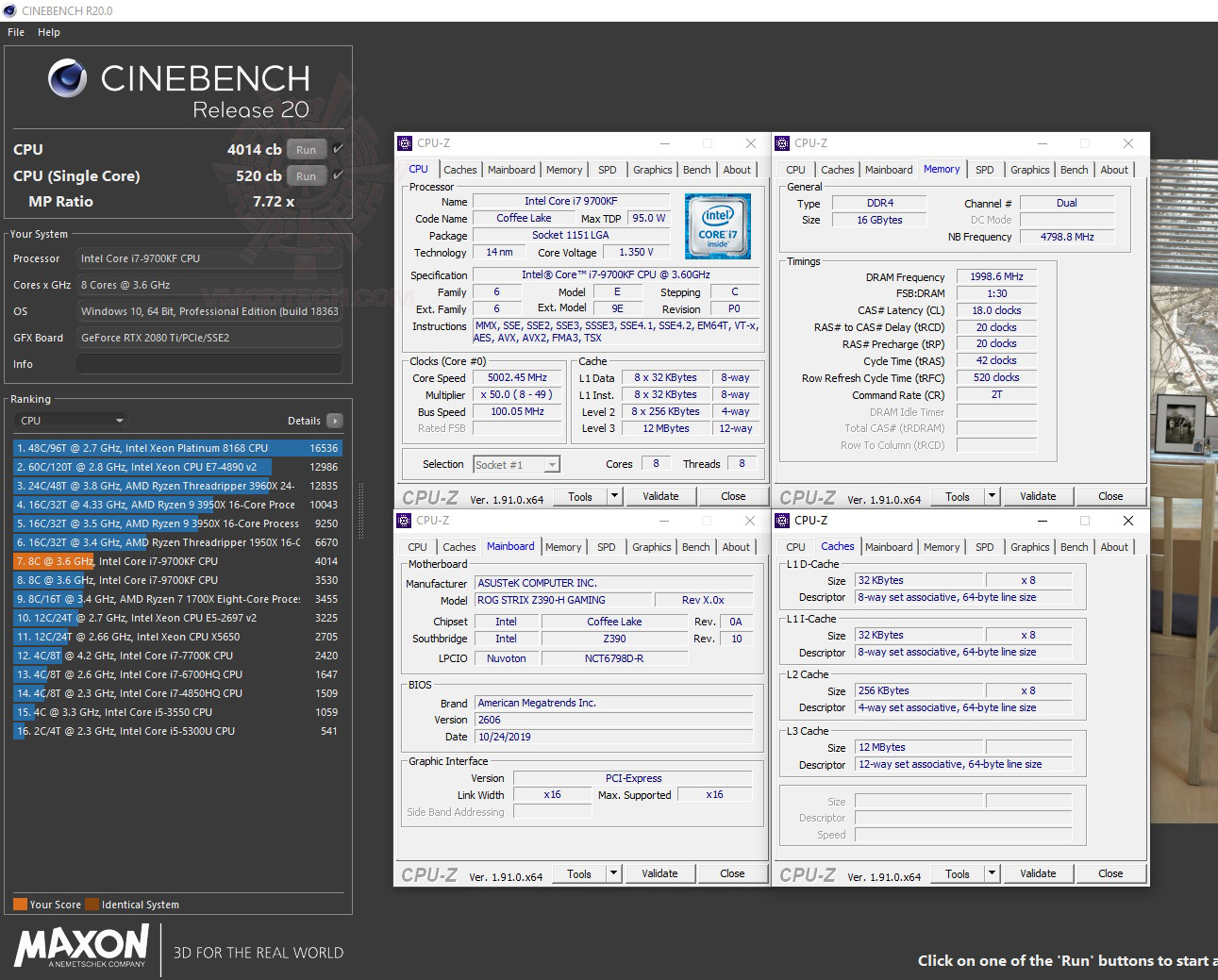Select ranking row Core i5-5300U CPU
This screenshot has height=980, width=1218.
pyautogui.click(x=177, y=731)
